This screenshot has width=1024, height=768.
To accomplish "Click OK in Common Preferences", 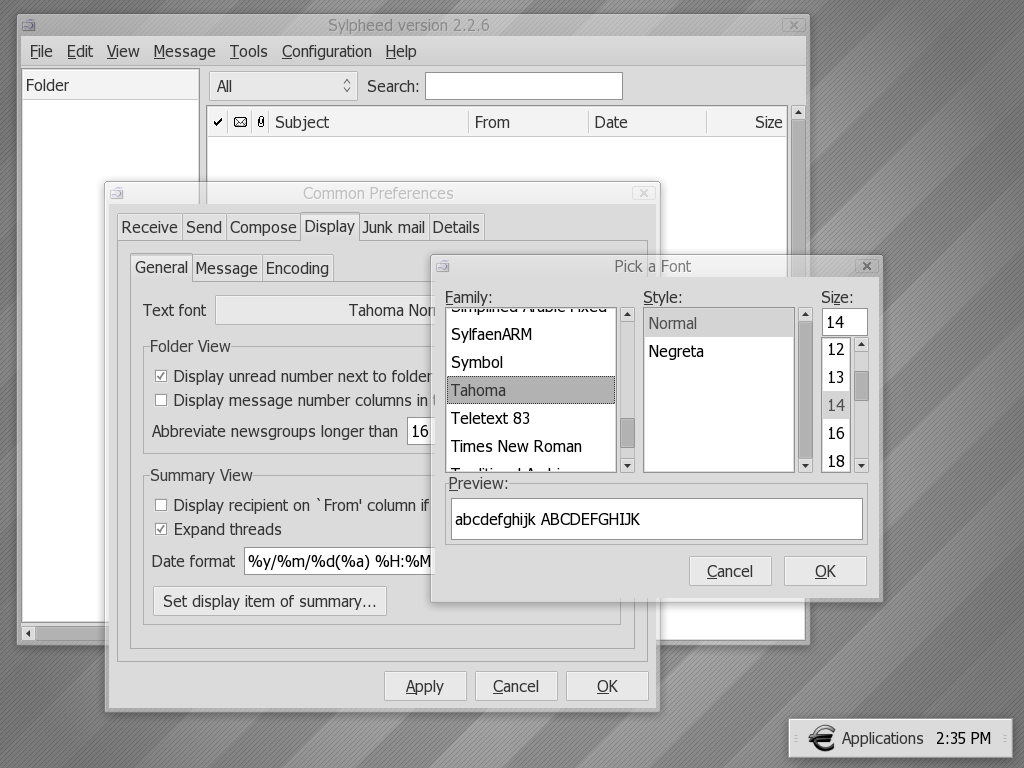I will click(607, 686).
